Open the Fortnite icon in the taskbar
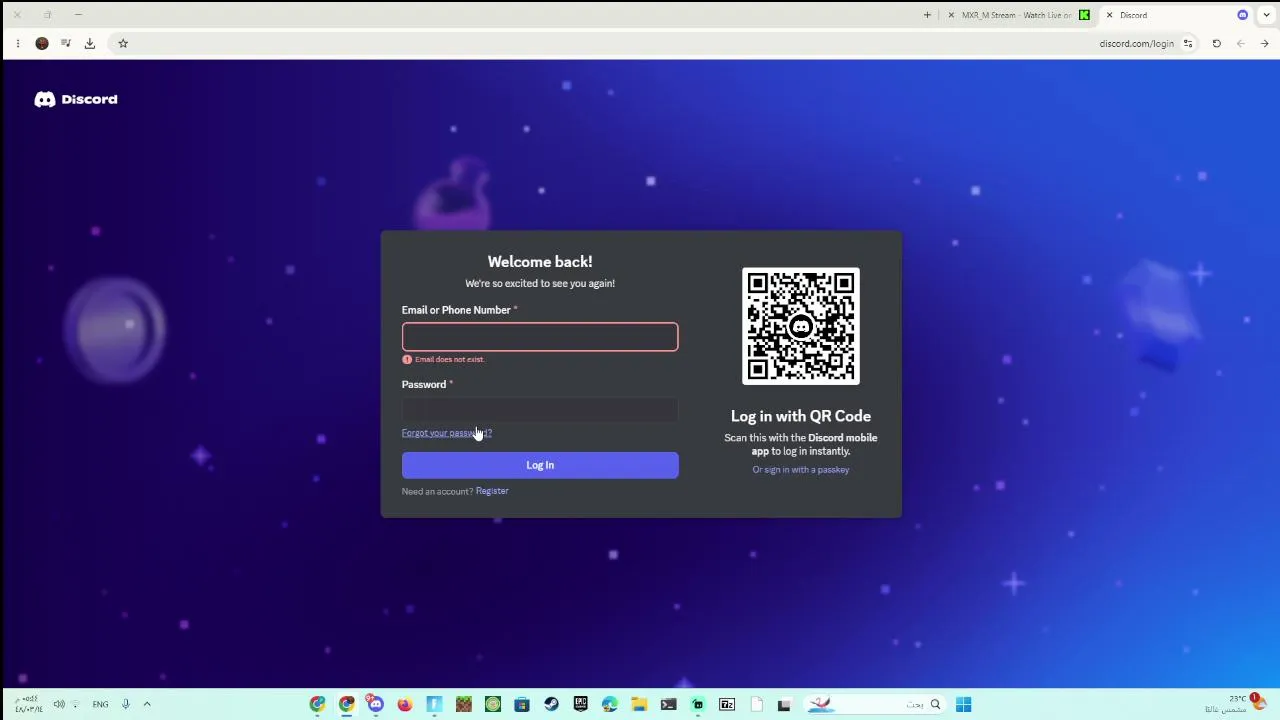The height and width of the screenshot is (720, 1280). (434, 704)
